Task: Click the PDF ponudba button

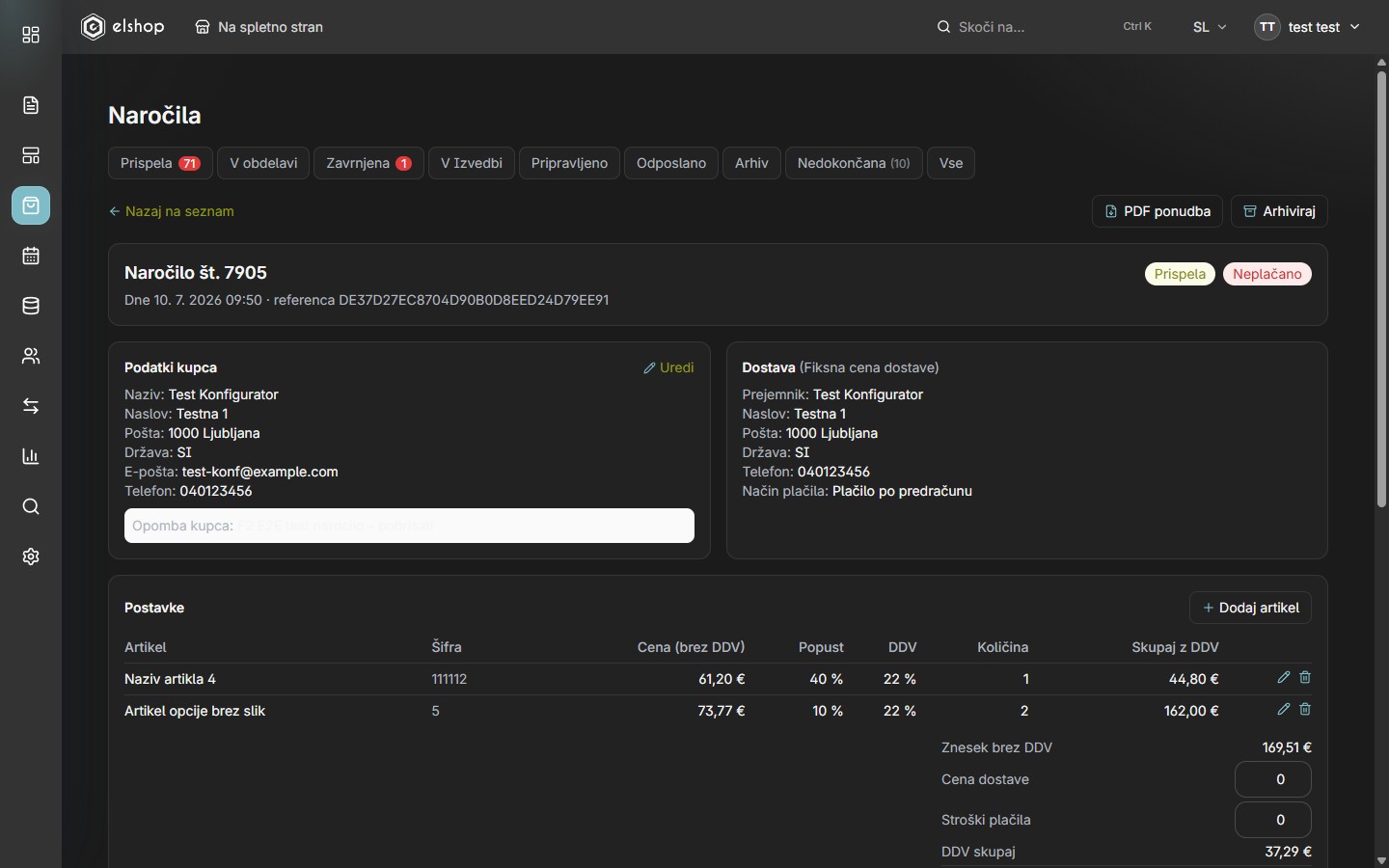Action: 1157,211
